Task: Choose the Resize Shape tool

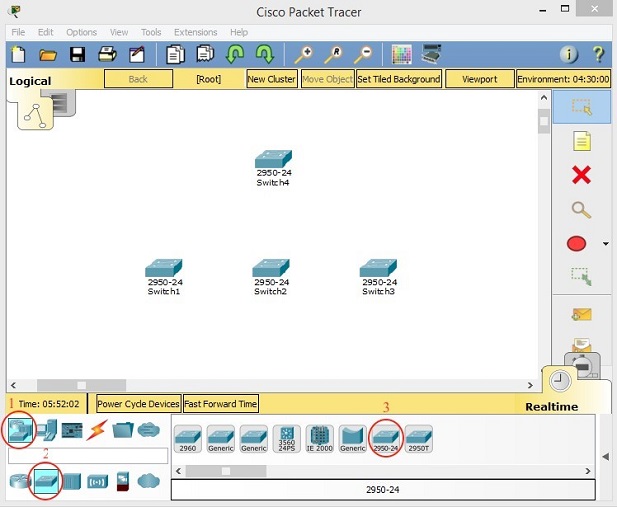Action: pos(582,277)
